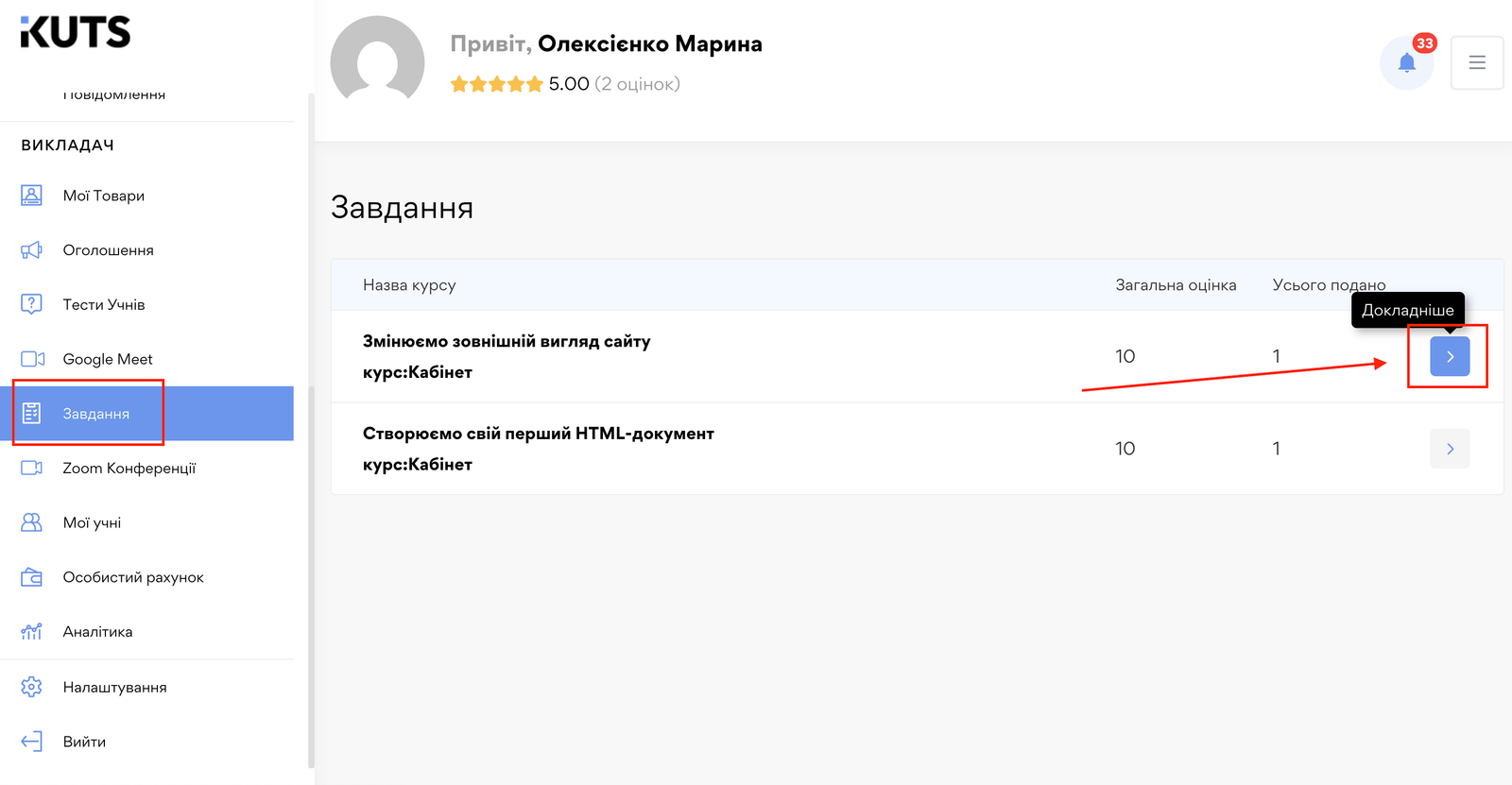
Task: Click the Google Meet camera icon
Action: click(32, 359)
